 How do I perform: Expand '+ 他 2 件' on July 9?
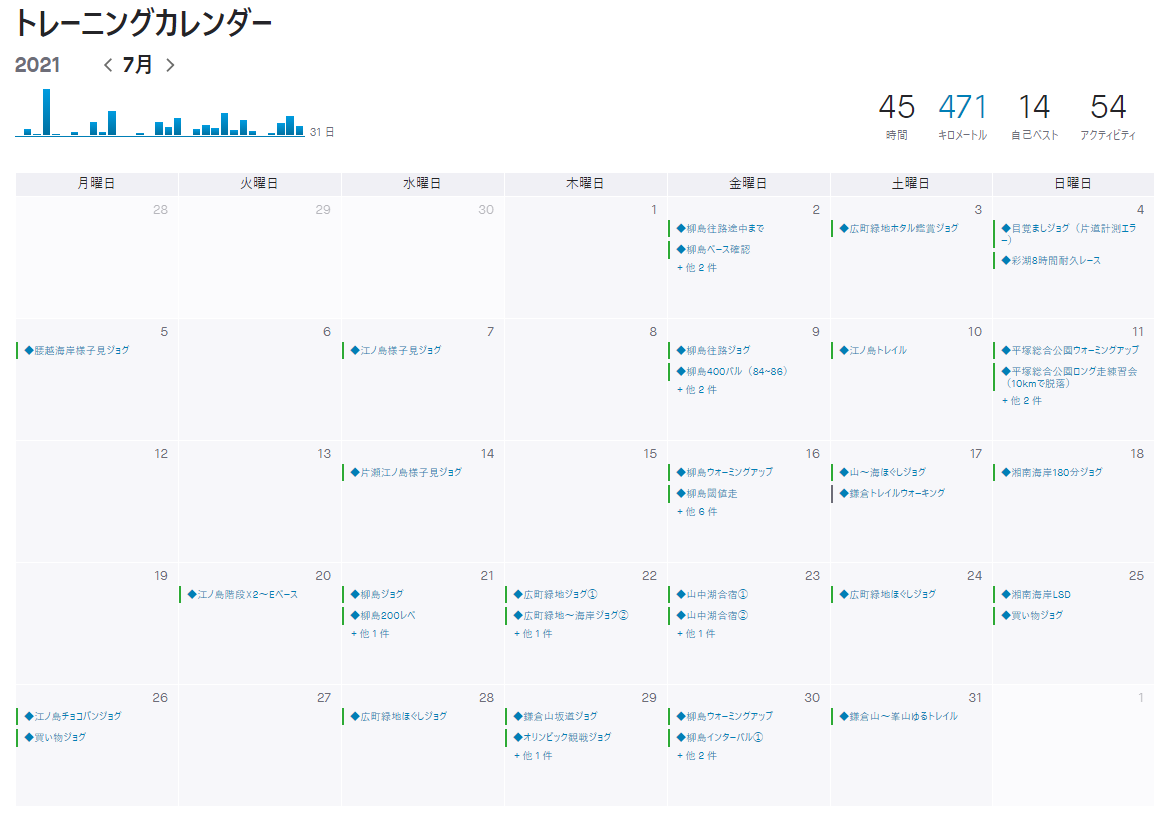(x=697, y=389)
